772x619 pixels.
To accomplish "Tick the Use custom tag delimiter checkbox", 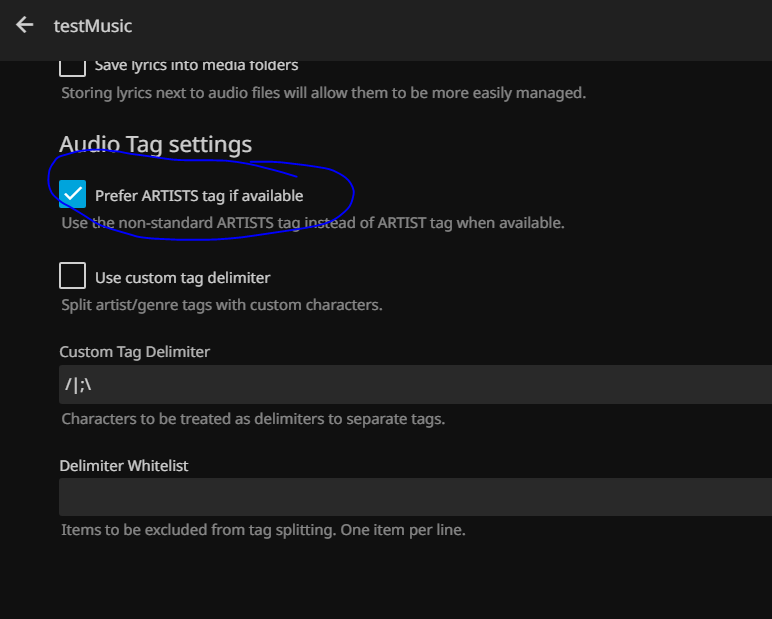I will pos(72,276).
